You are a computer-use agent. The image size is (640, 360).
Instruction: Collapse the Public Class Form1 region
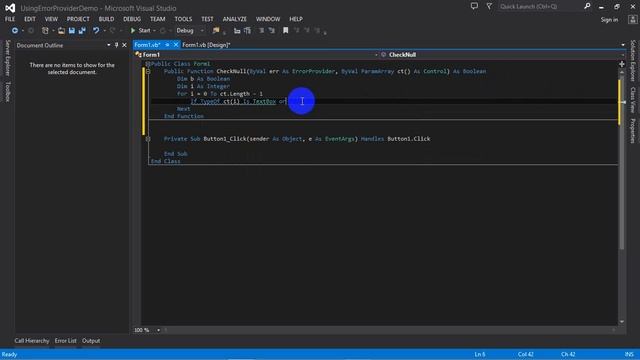[x=148, y=64]
